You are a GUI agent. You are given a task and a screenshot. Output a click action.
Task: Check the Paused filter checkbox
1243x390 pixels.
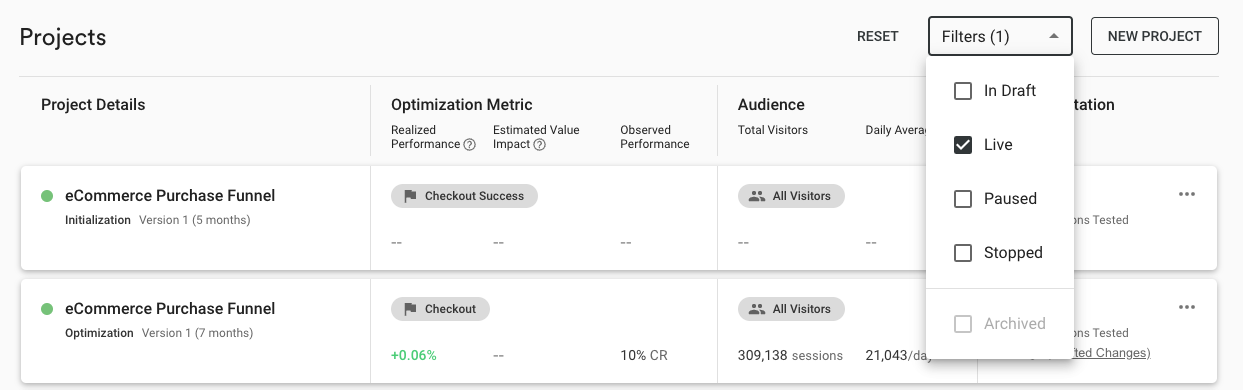[963, 199]
